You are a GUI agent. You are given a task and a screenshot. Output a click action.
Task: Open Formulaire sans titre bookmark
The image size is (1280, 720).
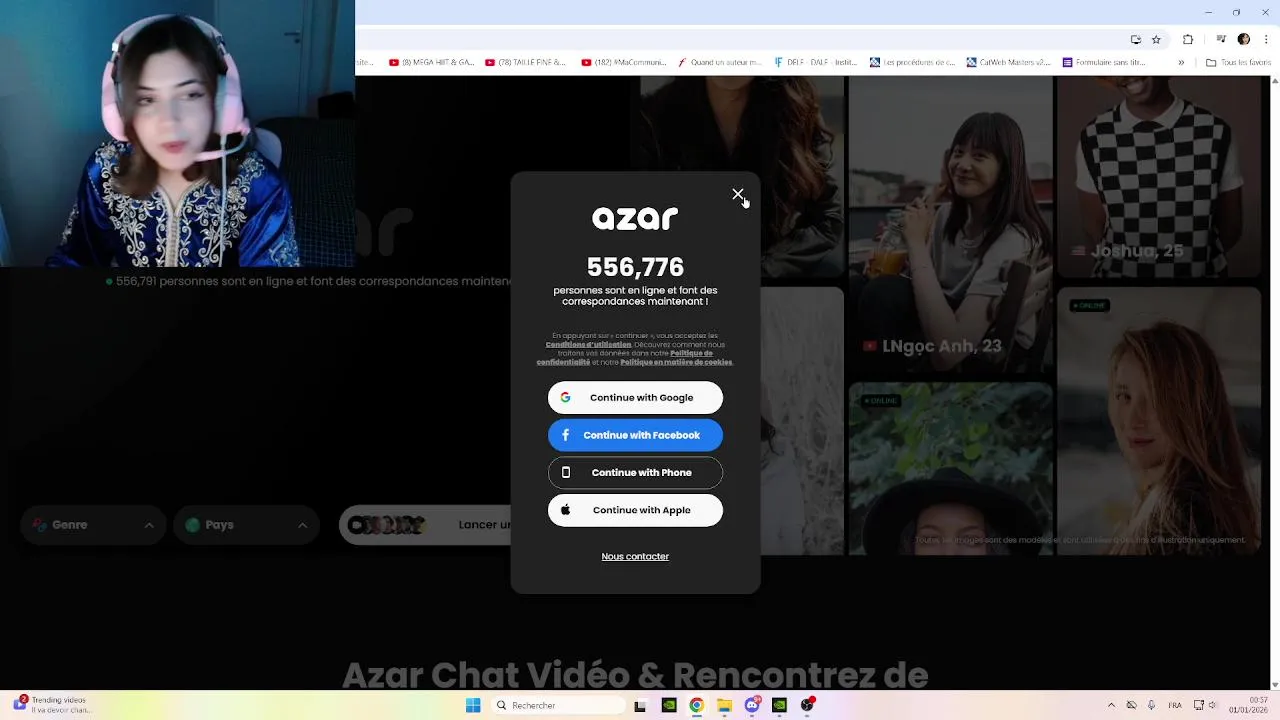point(1104,62)
